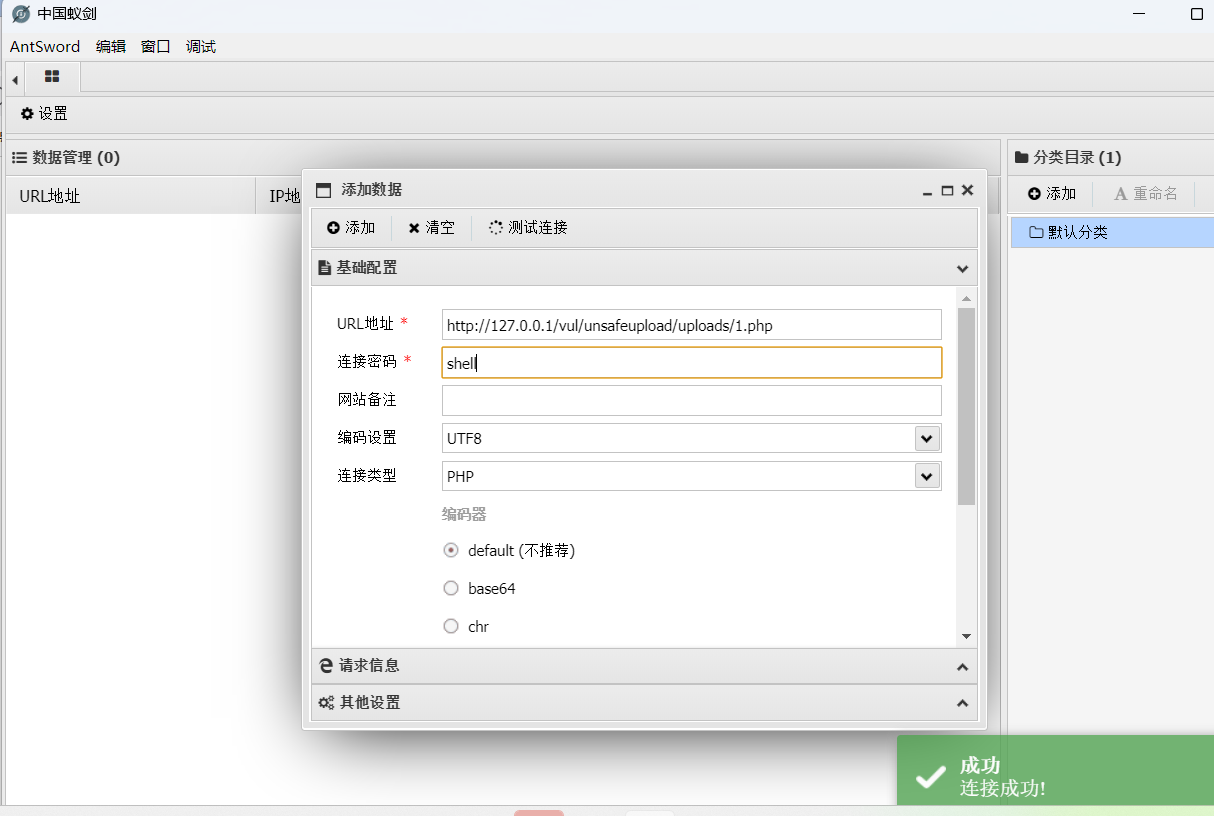Maximize the main AntSword window

[x=1197, y=14]
